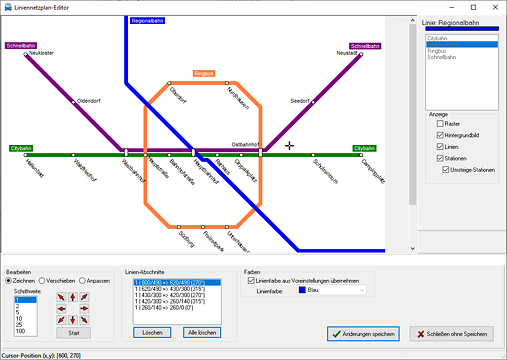Click the Start button

[x=73, y=333]
